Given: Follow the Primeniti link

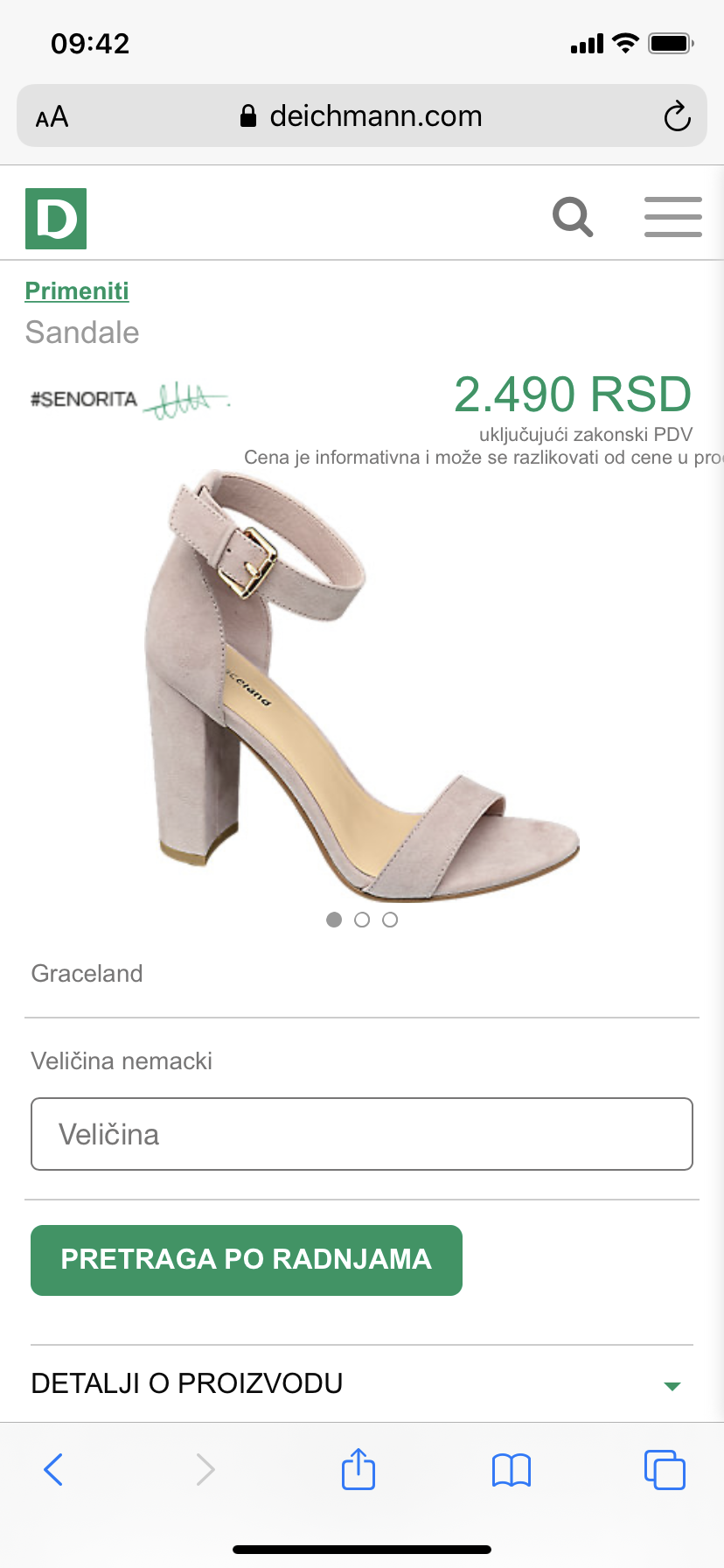Looking at the screenshot, I should [x=77, y=290].
